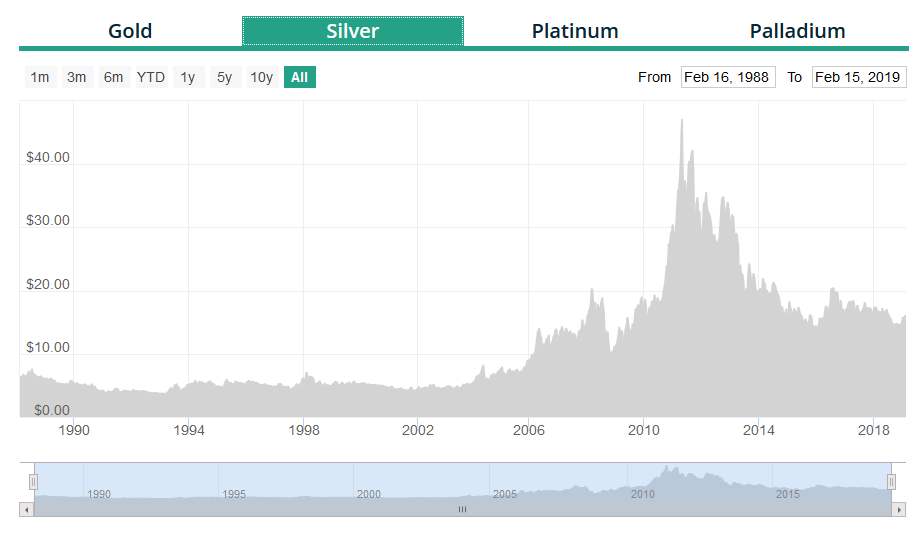Viewport: 920px width, 542px height.
Task: Click the All range button
Action: coord(299,77)
